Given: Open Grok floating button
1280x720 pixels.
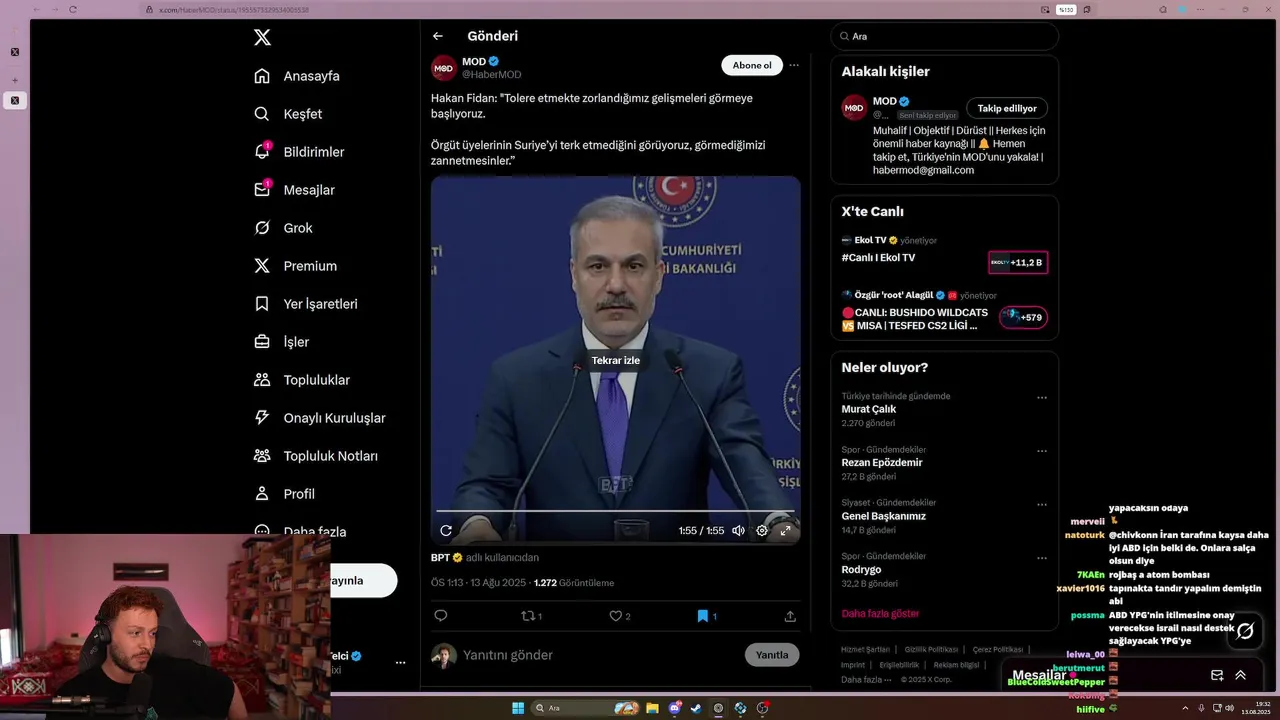Looking at the screenshot, I should pos(1245,631).
